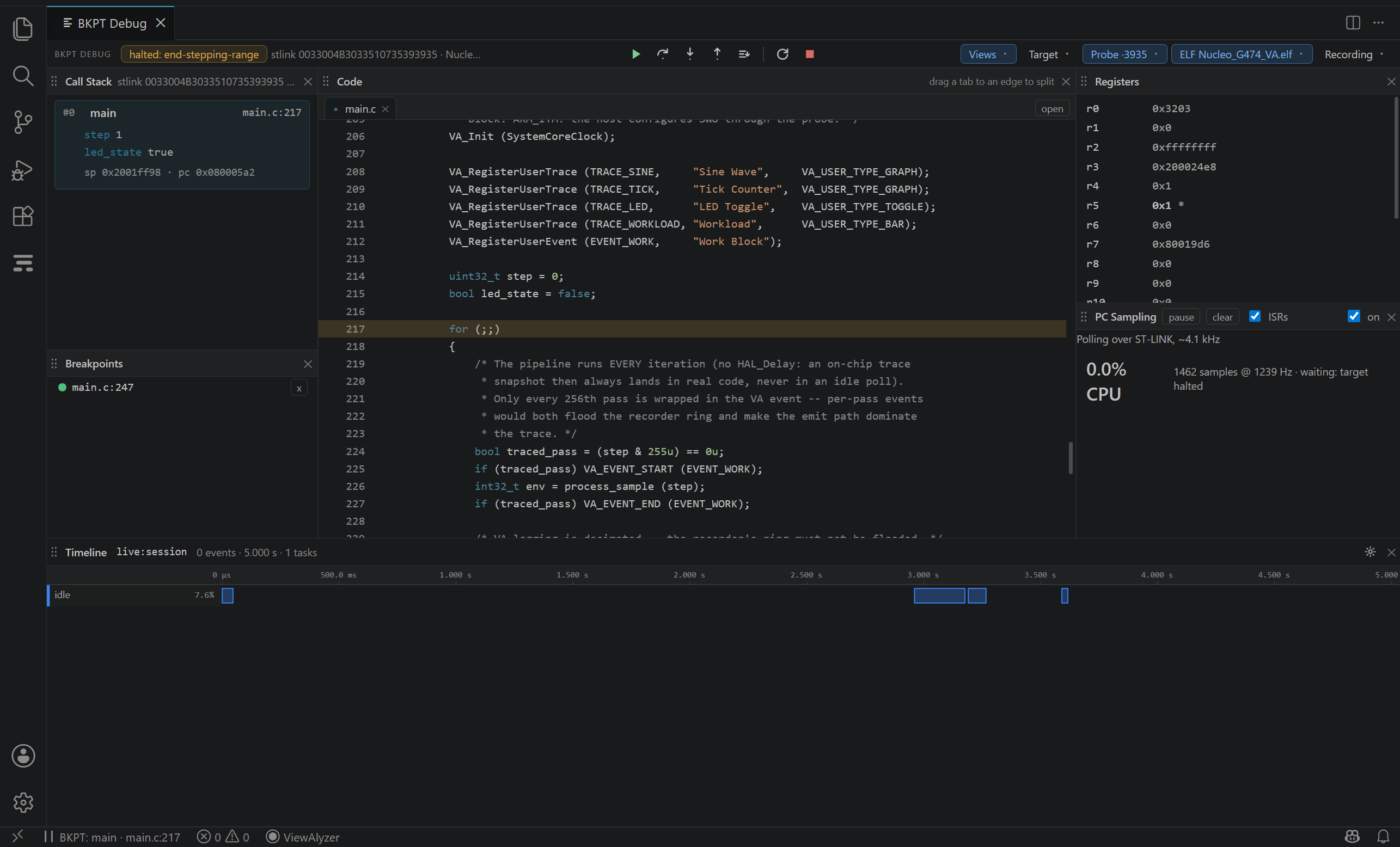The width and height of the screenshot is (1400, 847).
Task: Open the Accounts icon
Action: tap(23, 756)
